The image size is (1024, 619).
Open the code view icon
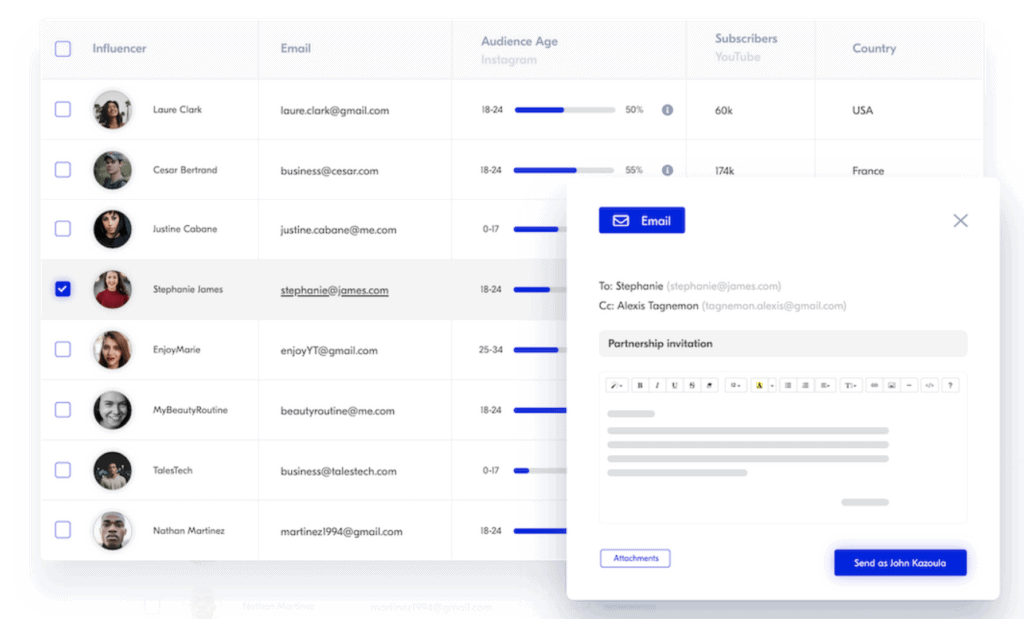click(929, 385)
